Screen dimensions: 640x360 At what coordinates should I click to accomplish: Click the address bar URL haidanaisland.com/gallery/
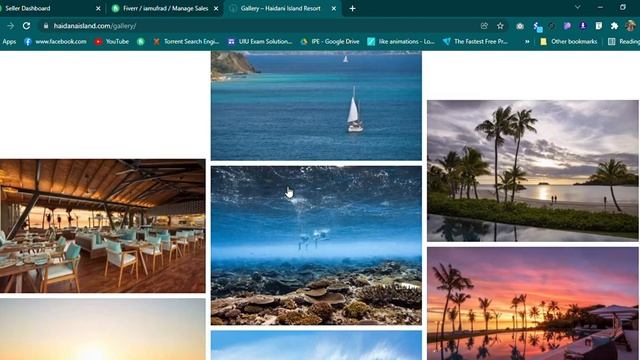(95, 26)
